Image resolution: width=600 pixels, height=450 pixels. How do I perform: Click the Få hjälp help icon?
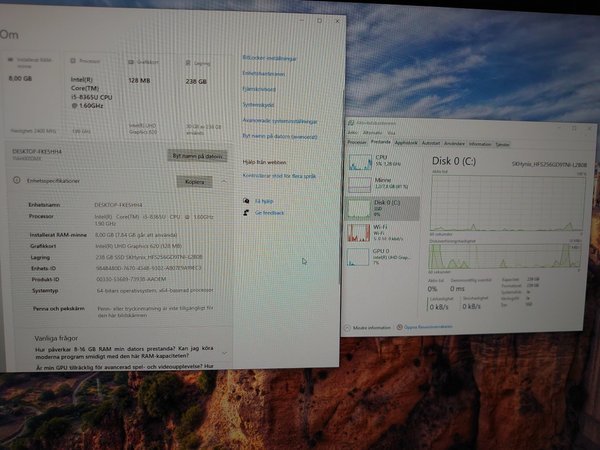(x=246, y=200)
